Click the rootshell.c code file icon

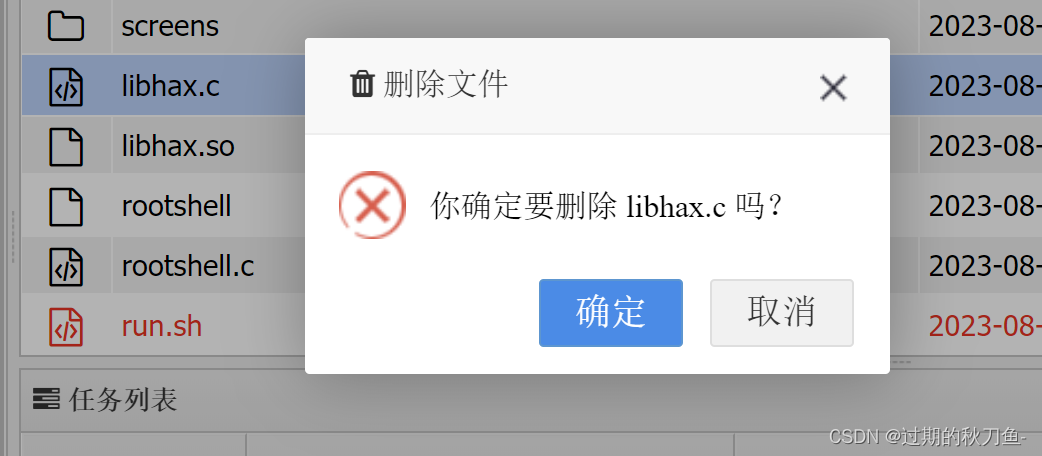click(66, 267)
